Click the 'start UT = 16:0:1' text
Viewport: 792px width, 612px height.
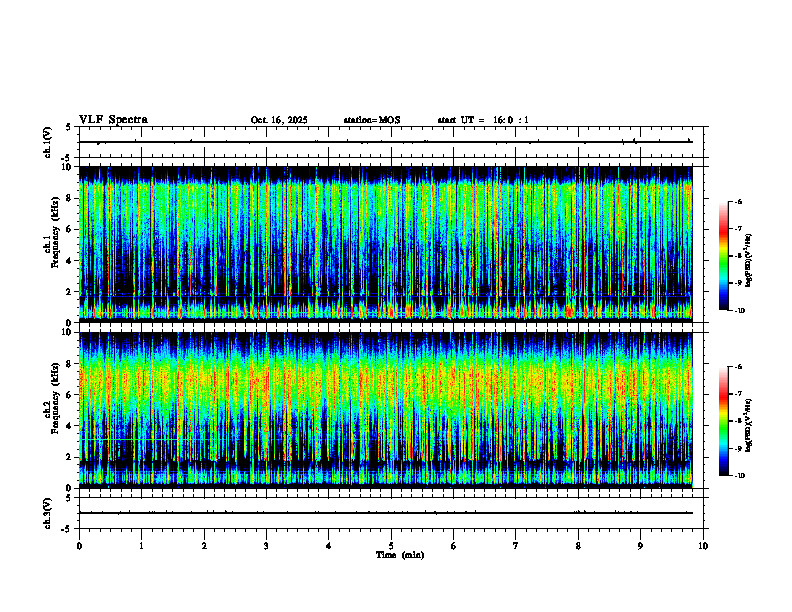tap(483, 120)
